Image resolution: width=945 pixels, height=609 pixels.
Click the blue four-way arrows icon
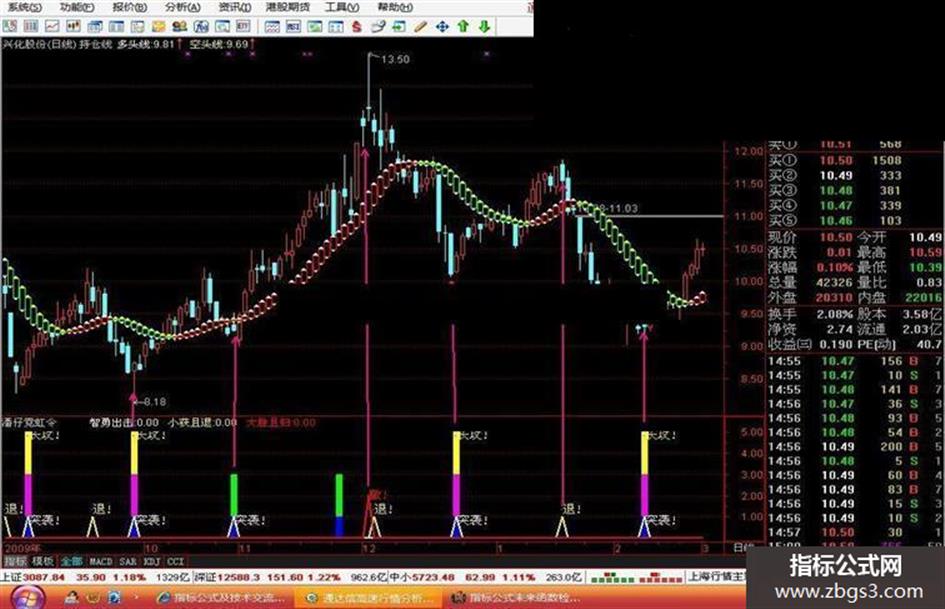pos(442,26)
